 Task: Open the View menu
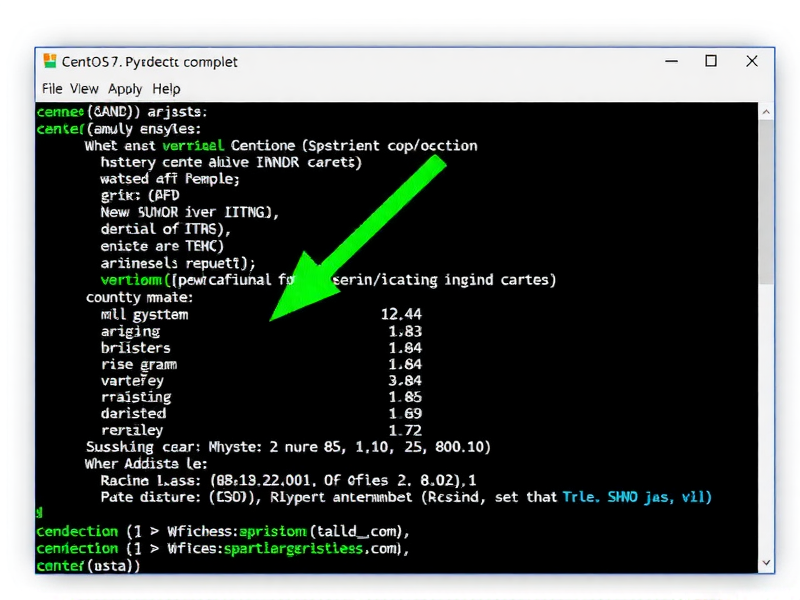tap(84, 89)
